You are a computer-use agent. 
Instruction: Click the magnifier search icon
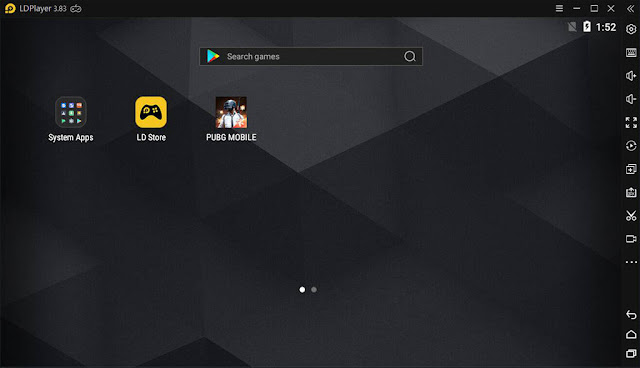point(410,56)
